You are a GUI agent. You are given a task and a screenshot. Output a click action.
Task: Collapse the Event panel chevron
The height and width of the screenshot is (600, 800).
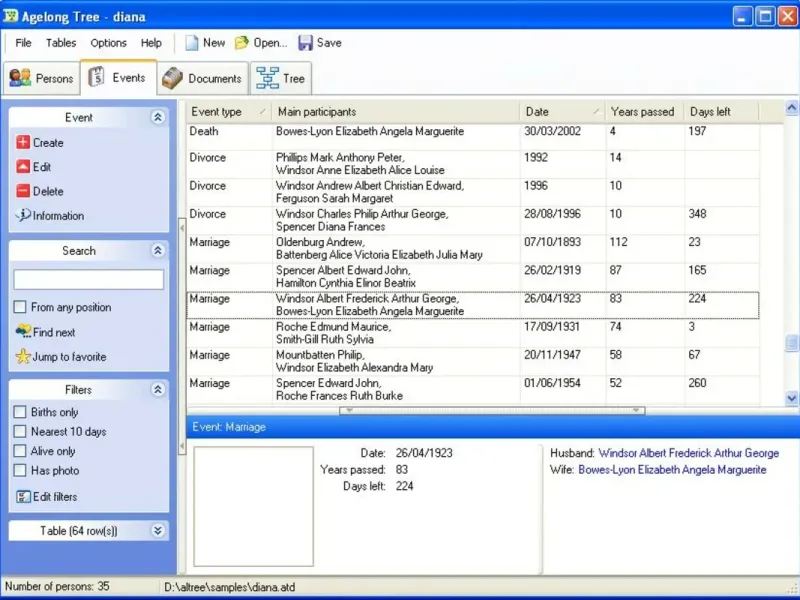(158, 117)
